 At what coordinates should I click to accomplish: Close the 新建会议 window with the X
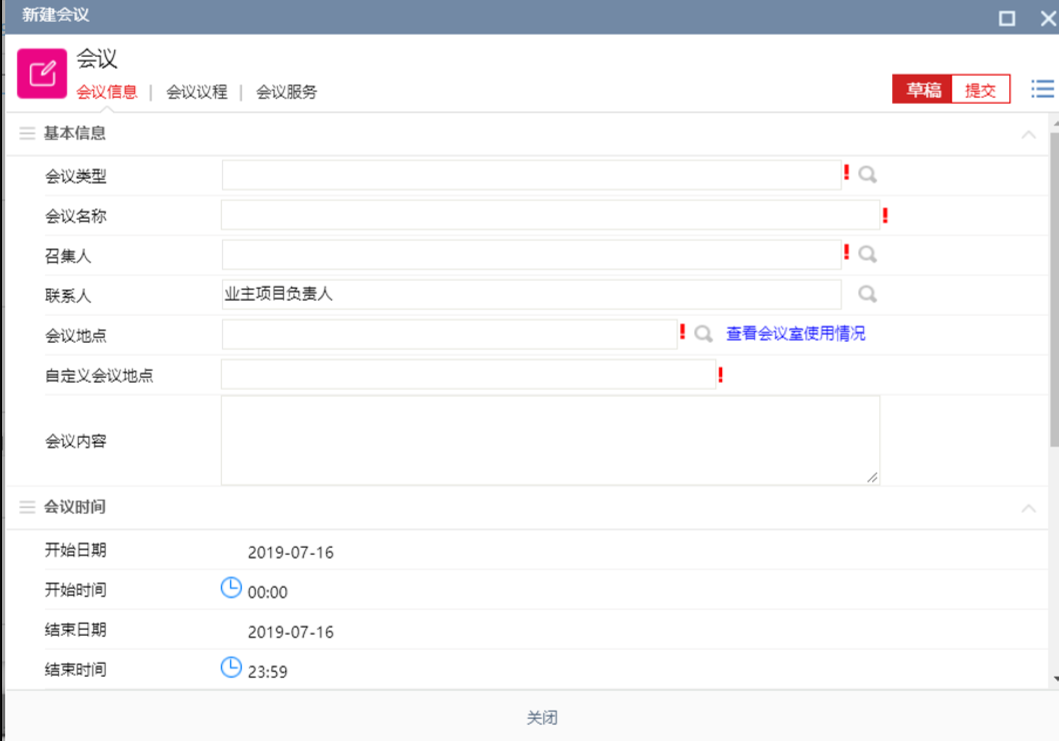click(x=1049, y=18)
